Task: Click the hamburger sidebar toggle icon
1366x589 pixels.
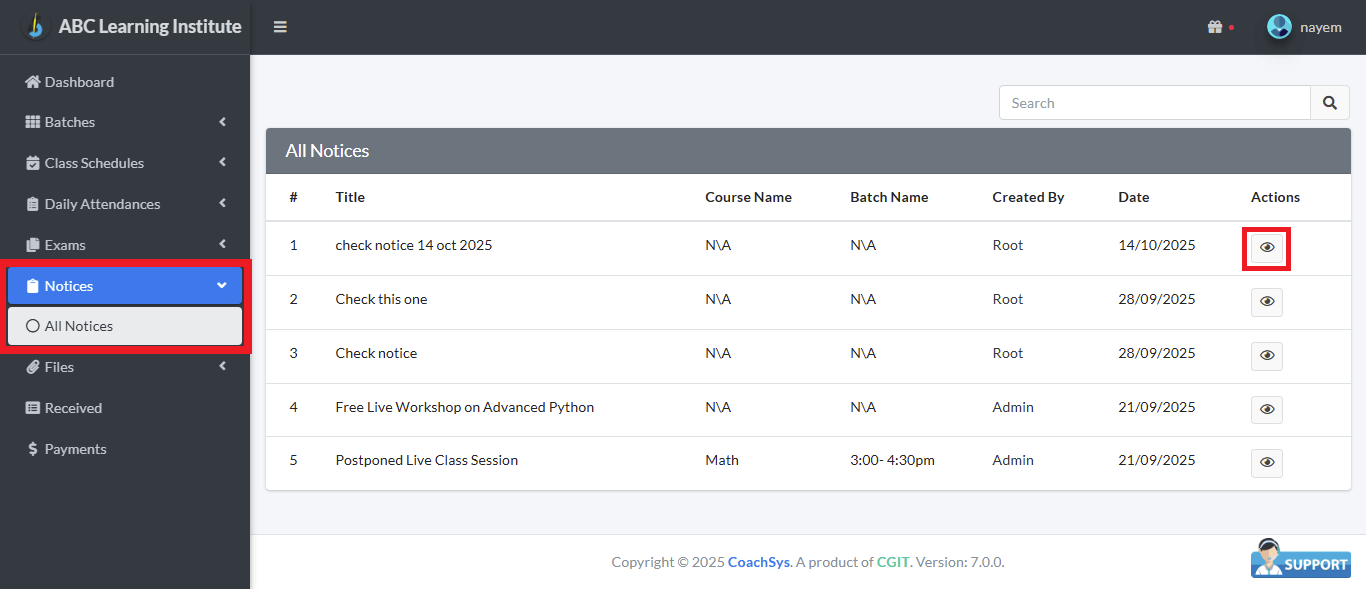Action: (x=280, y=27)
